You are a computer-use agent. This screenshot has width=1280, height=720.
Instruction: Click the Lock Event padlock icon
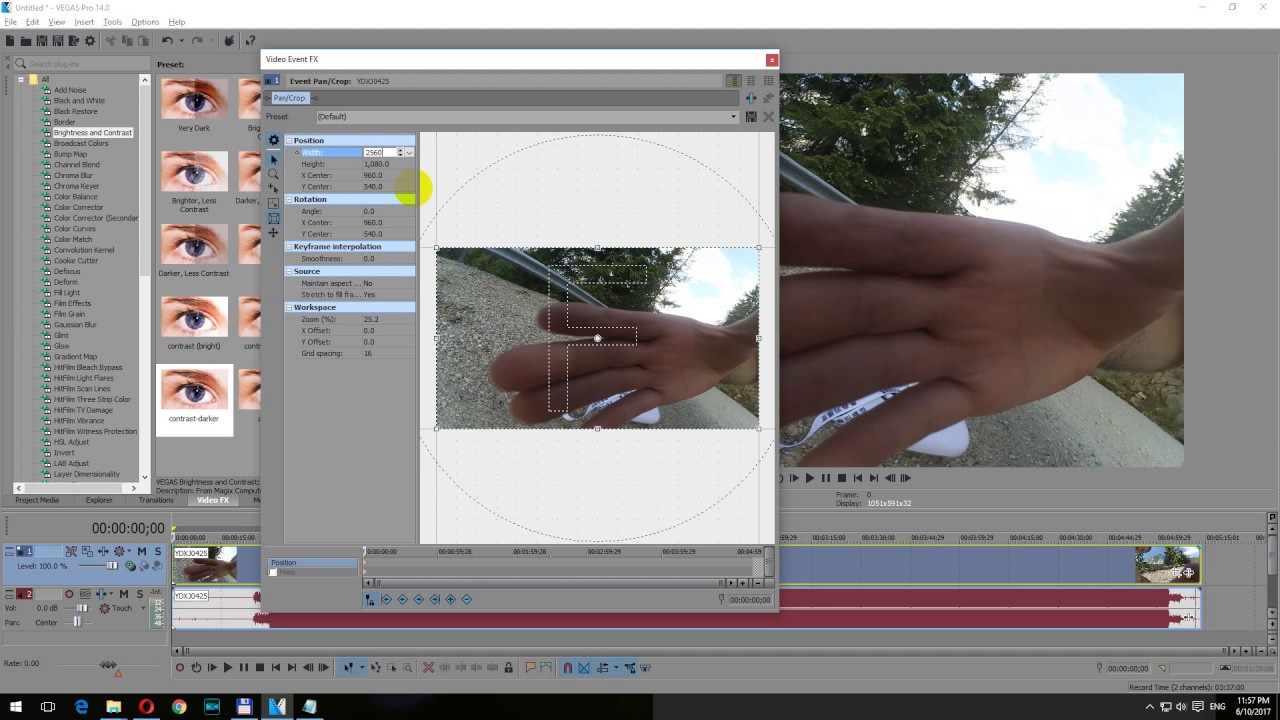[x=508, y=668]
